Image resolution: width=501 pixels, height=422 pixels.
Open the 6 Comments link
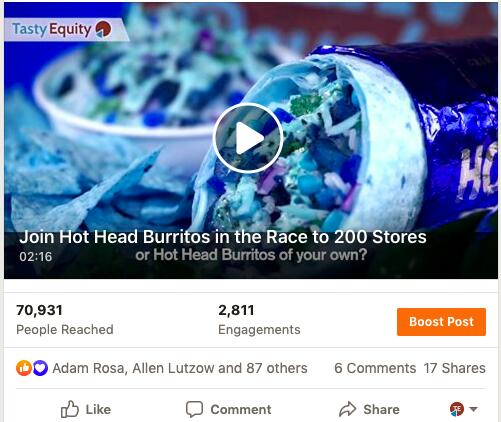(375, 368)
